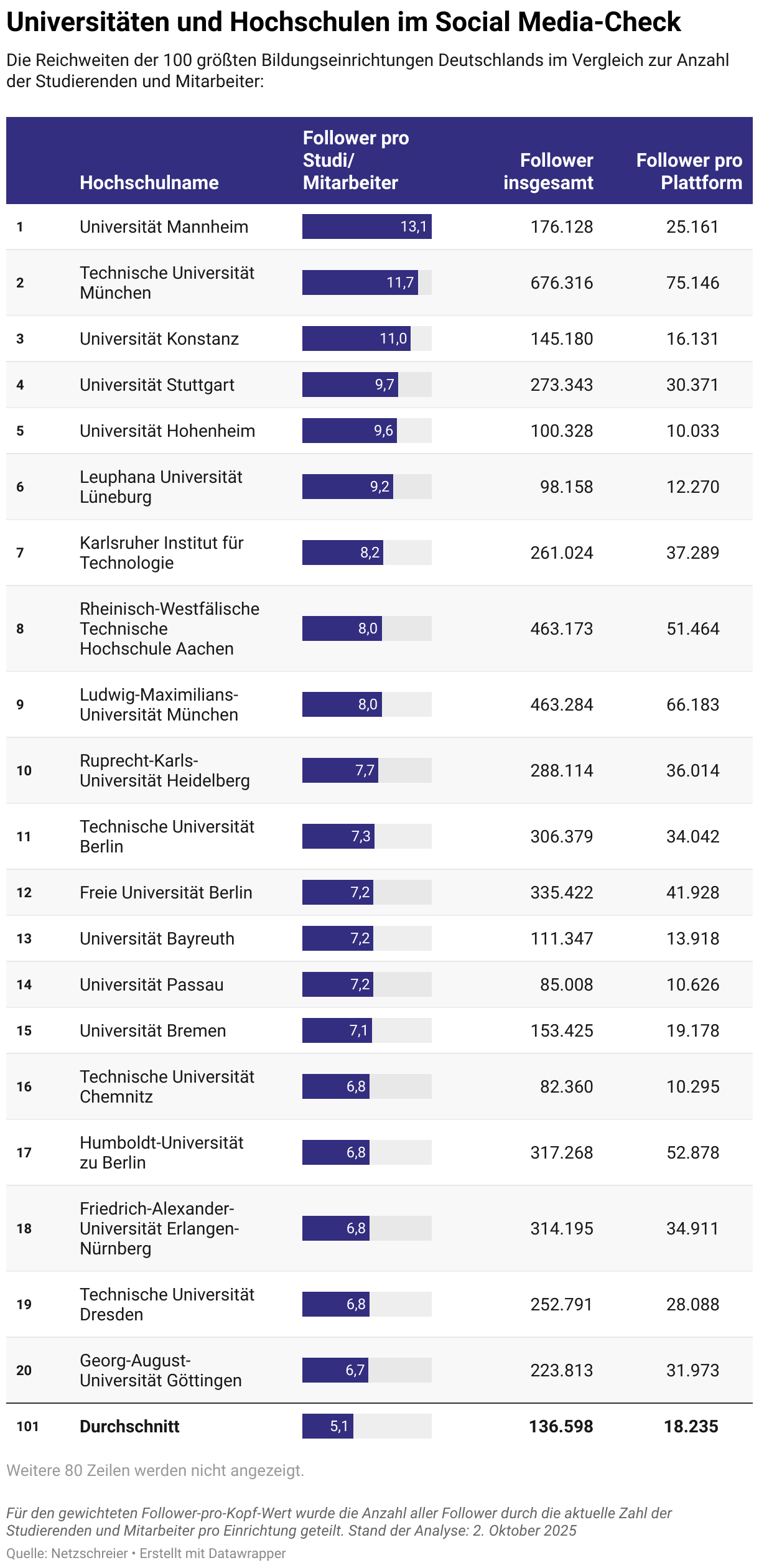Image resolution: width=759 pixels, height=1568 pixels.
Task: Select Freie Universität Berlin row
Action: coord(379,892)
